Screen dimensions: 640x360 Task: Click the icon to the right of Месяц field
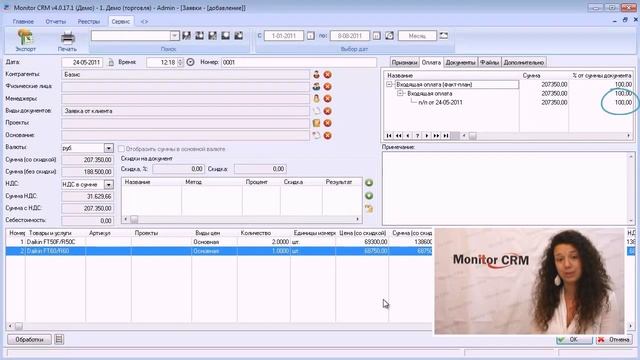444,36
